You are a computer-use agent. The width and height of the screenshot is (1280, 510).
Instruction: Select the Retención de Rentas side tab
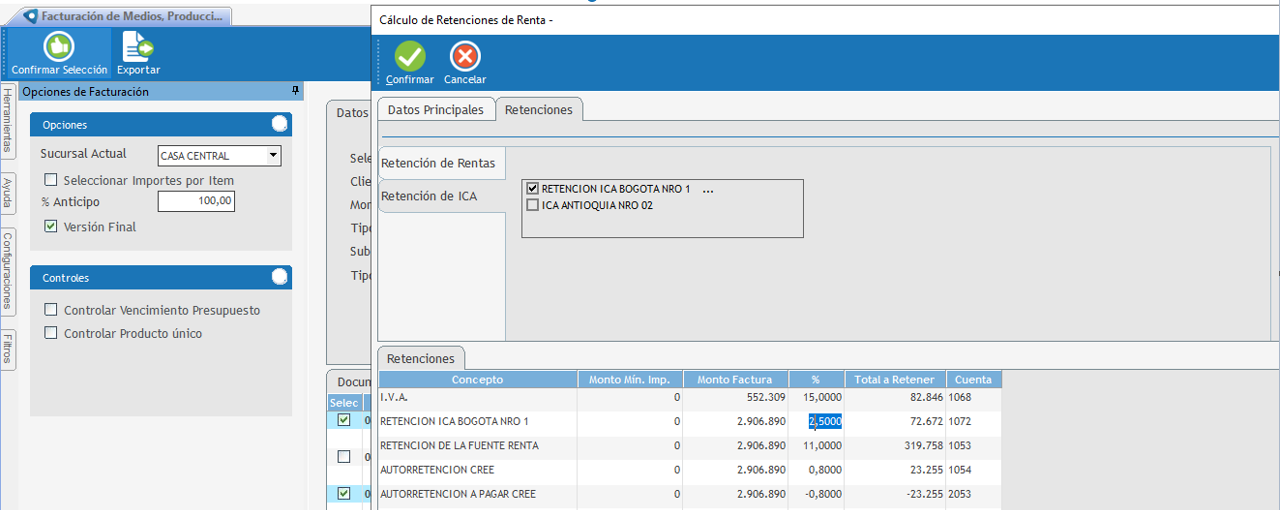tap(438, 163)
